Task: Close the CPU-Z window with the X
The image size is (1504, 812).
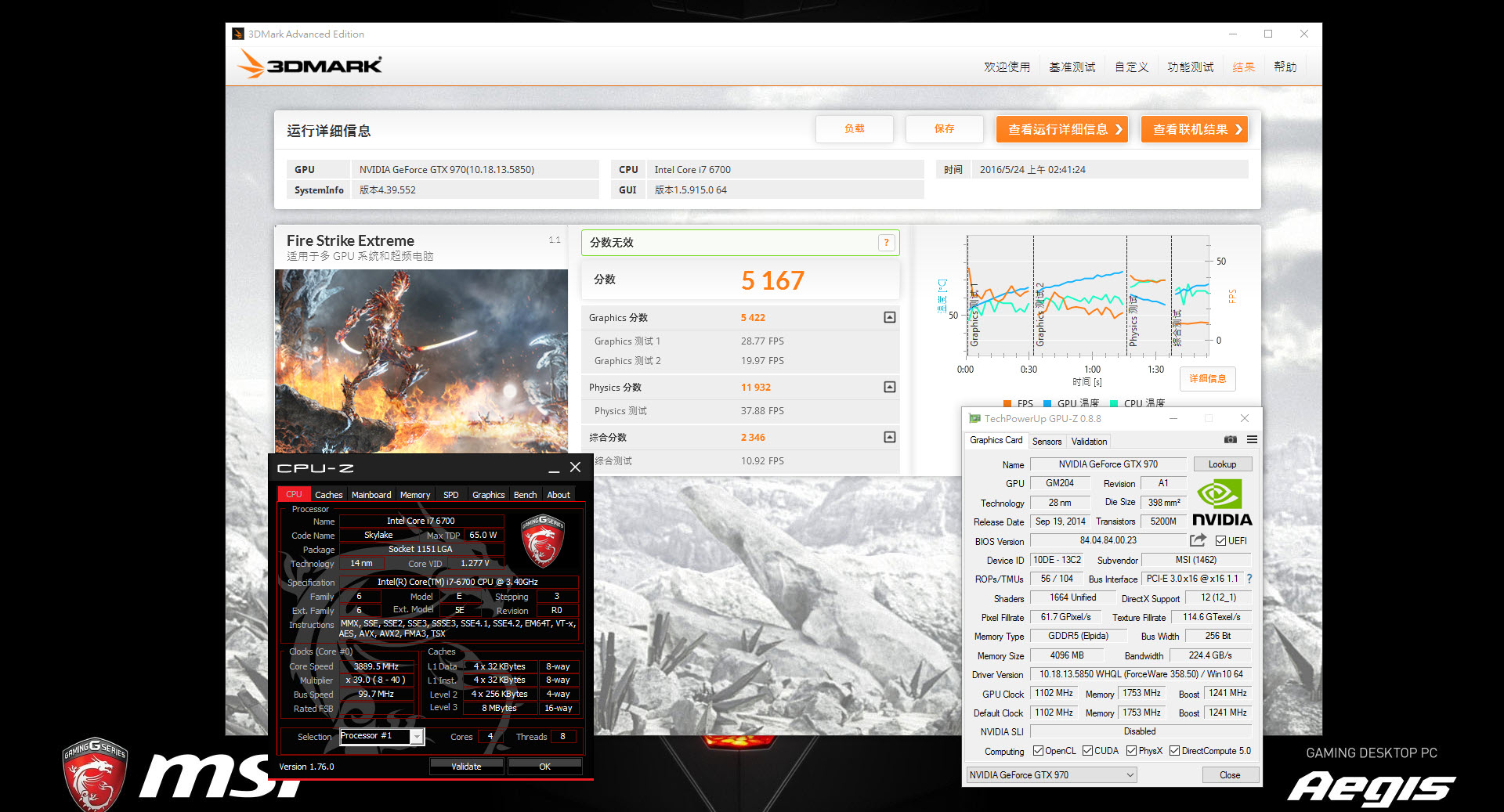Action: 575,467
